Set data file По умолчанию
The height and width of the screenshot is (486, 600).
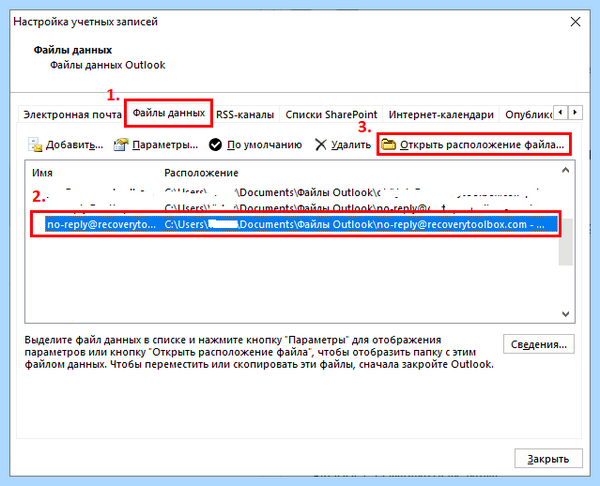pos(264,145)
